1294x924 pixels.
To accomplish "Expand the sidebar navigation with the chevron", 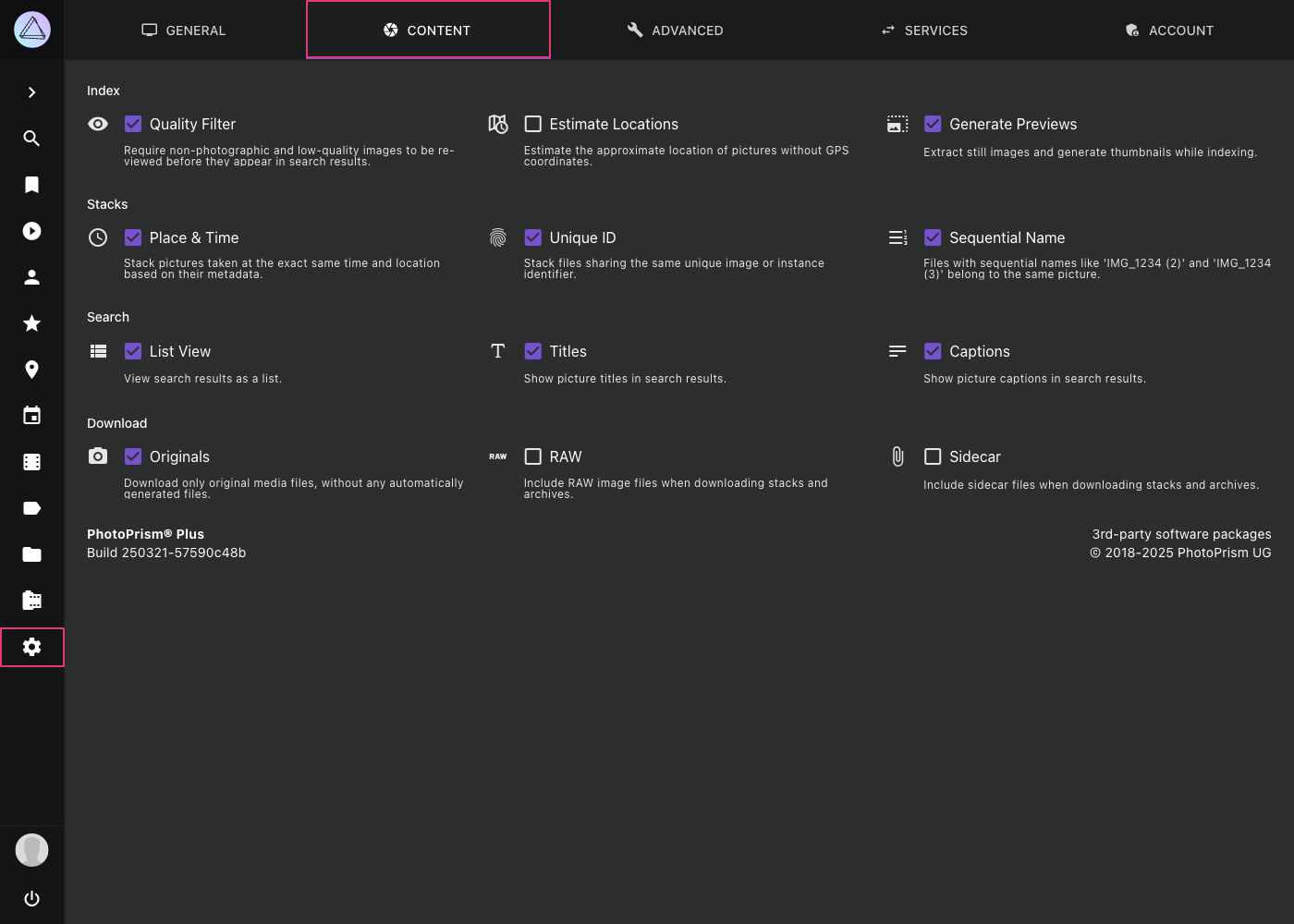I will point(31,92).
